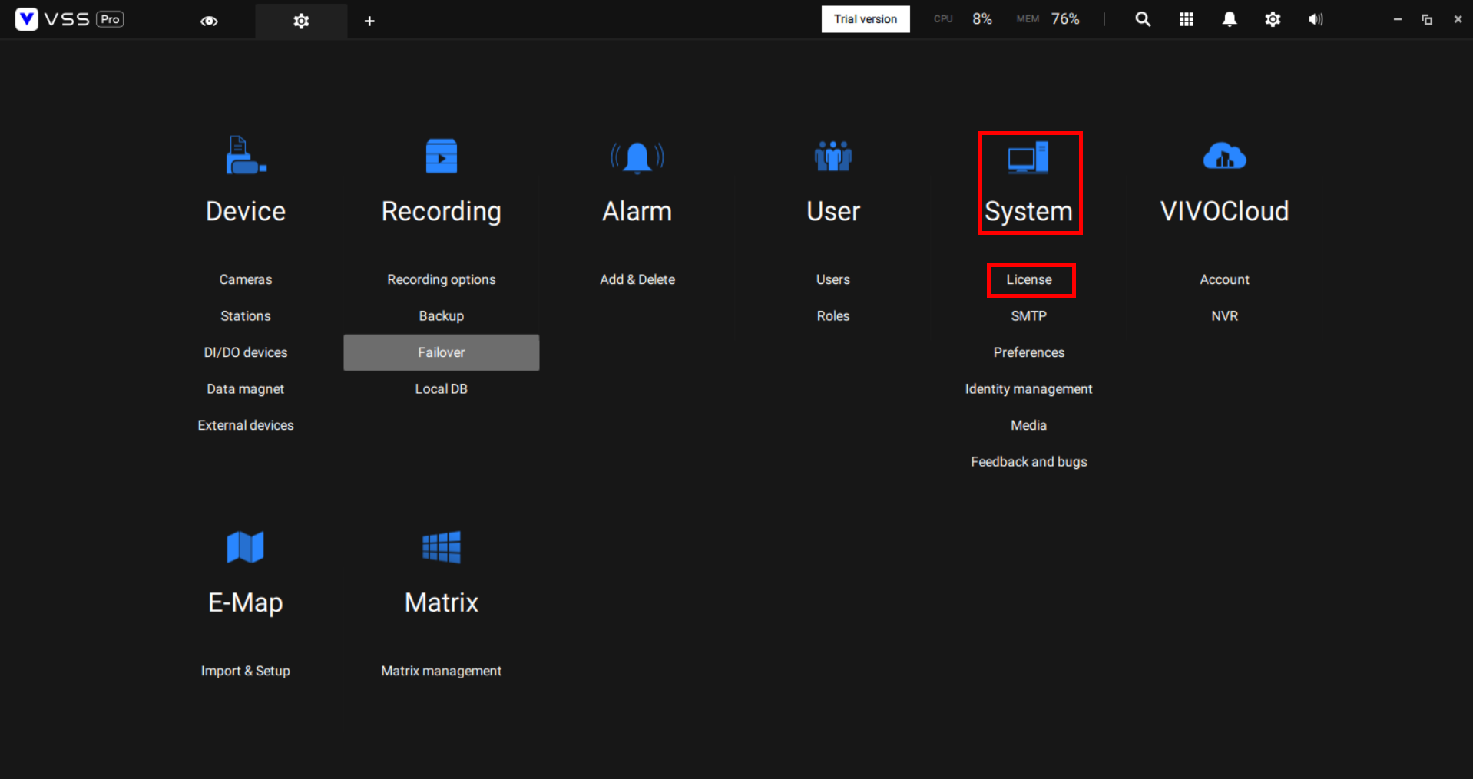1473x780 pixels.
Task: Open DI/DO devices settings
Action: (x=245, y=353)
